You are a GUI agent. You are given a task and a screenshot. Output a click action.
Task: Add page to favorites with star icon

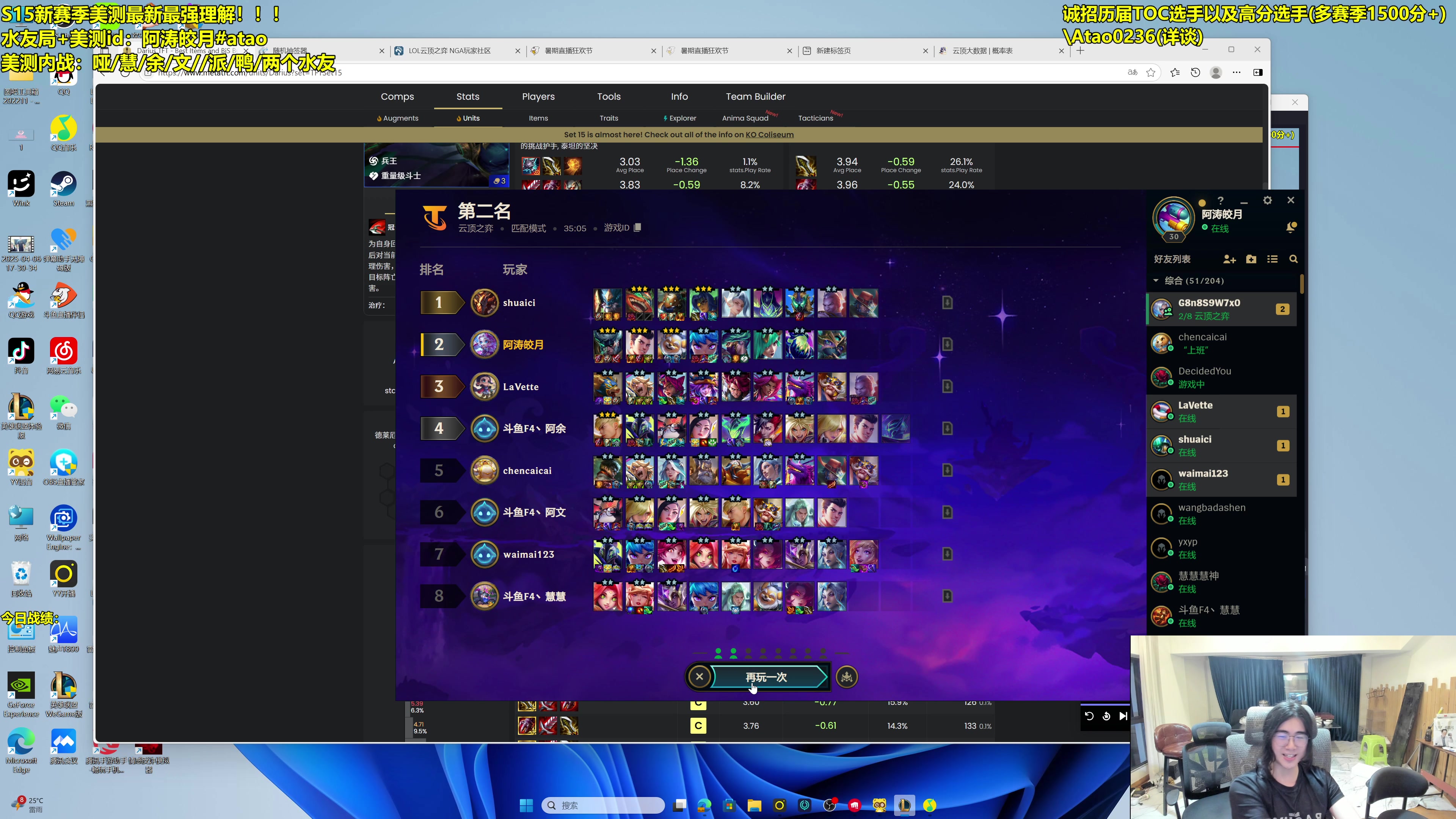point(1151,72)
